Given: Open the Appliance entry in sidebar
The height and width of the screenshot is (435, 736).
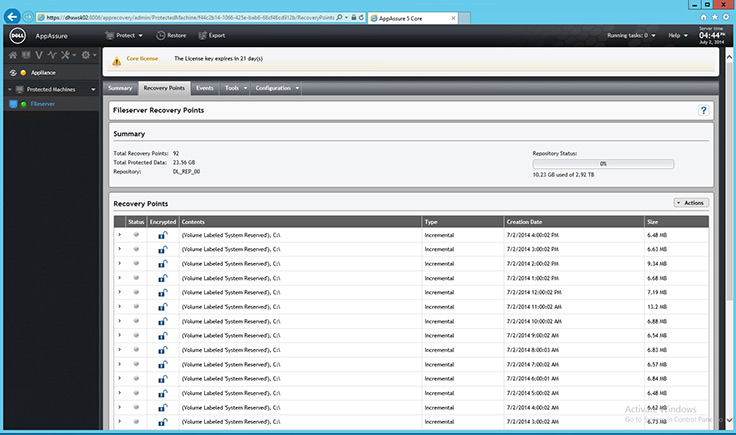Looking at the screenshot, I should coord(43,73).
